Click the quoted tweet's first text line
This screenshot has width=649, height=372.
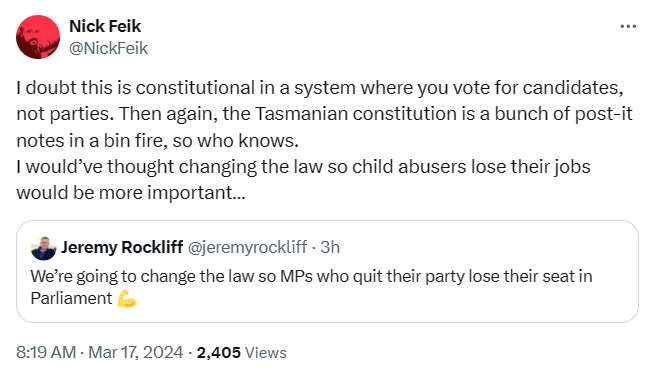point(311,276)
